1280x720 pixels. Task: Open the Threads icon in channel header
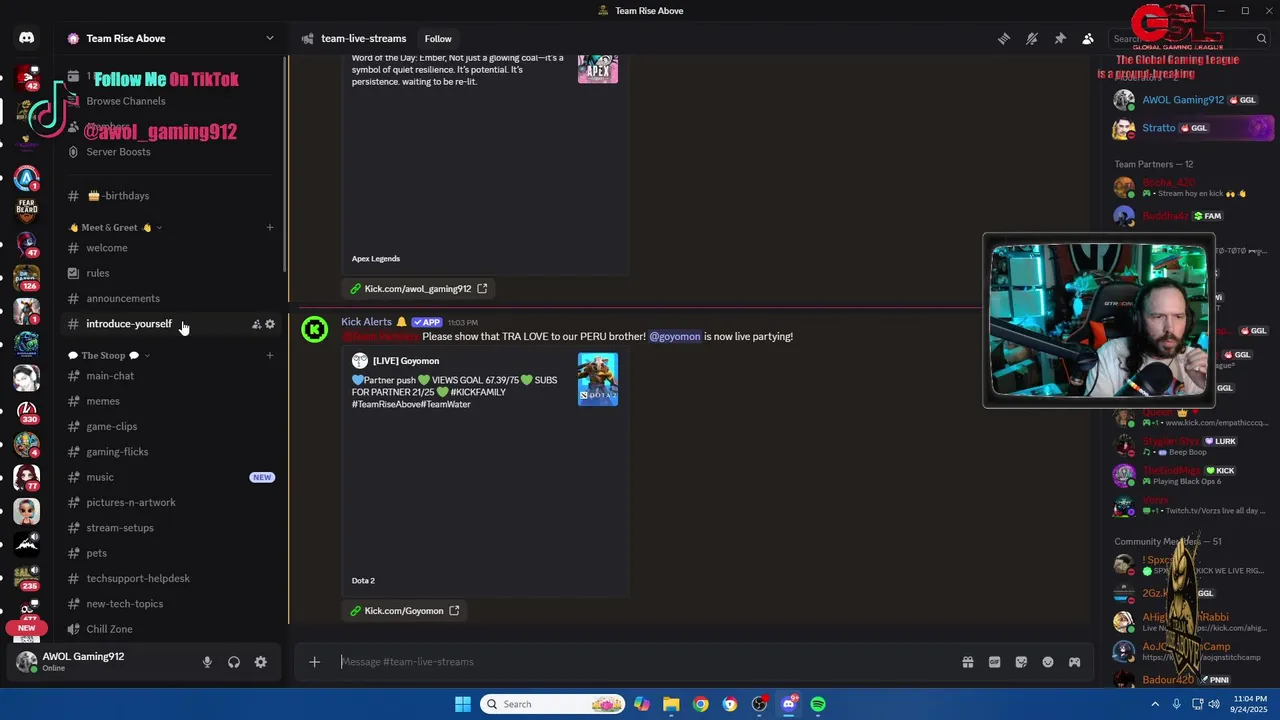tap(1004, 39)
